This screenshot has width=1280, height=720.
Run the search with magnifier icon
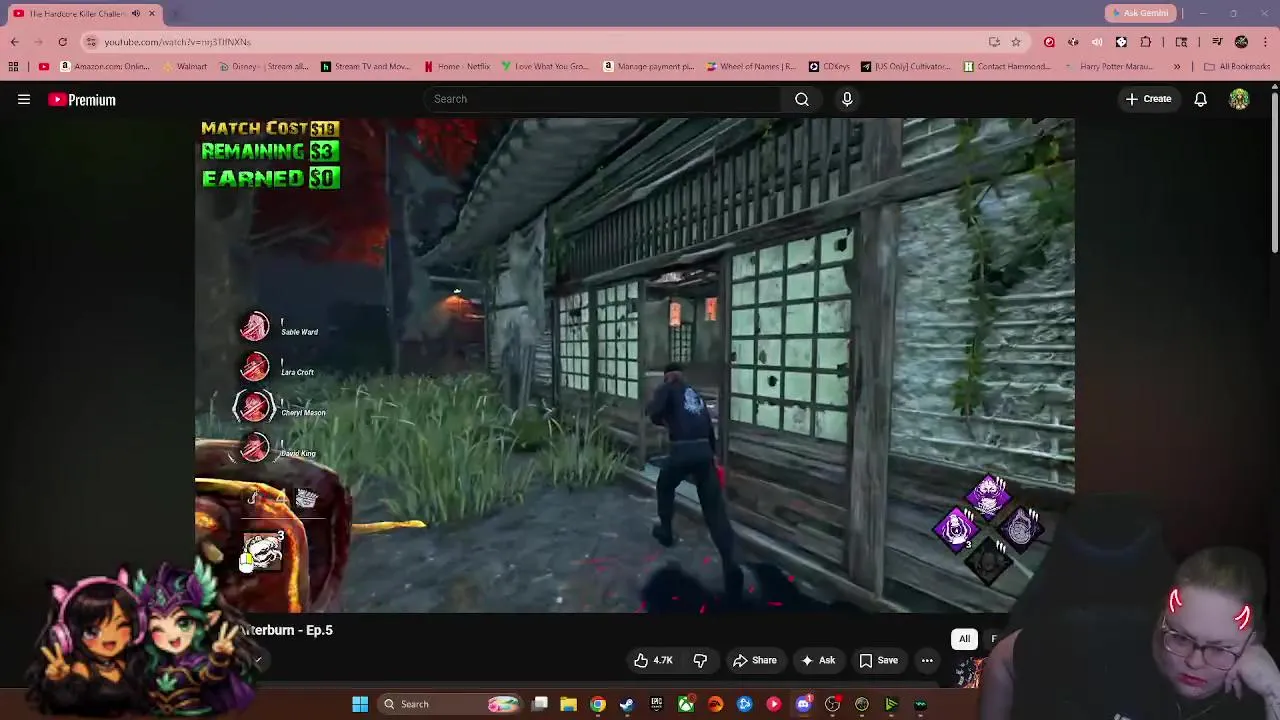802,99
